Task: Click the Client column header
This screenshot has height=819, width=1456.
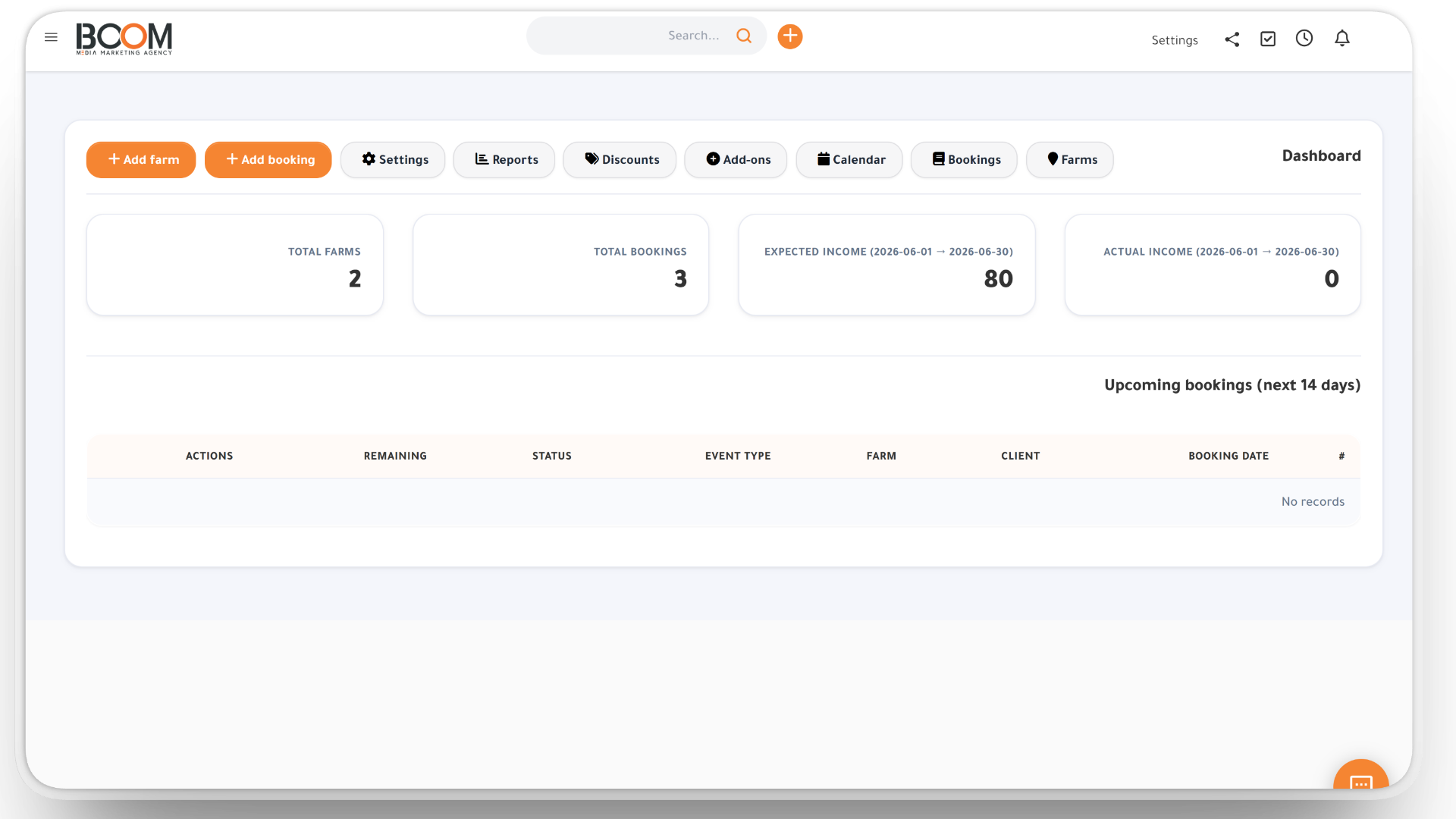Action: (1021, 456)
